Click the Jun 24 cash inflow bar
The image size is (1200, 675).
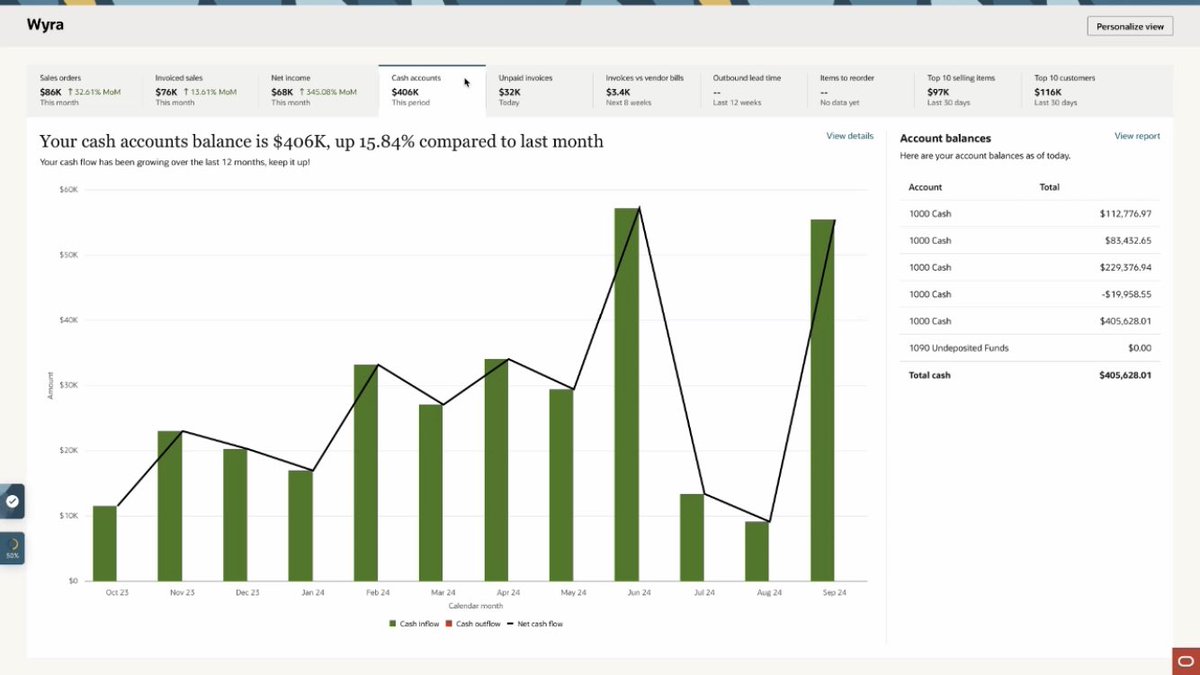[x=627, y=394]
